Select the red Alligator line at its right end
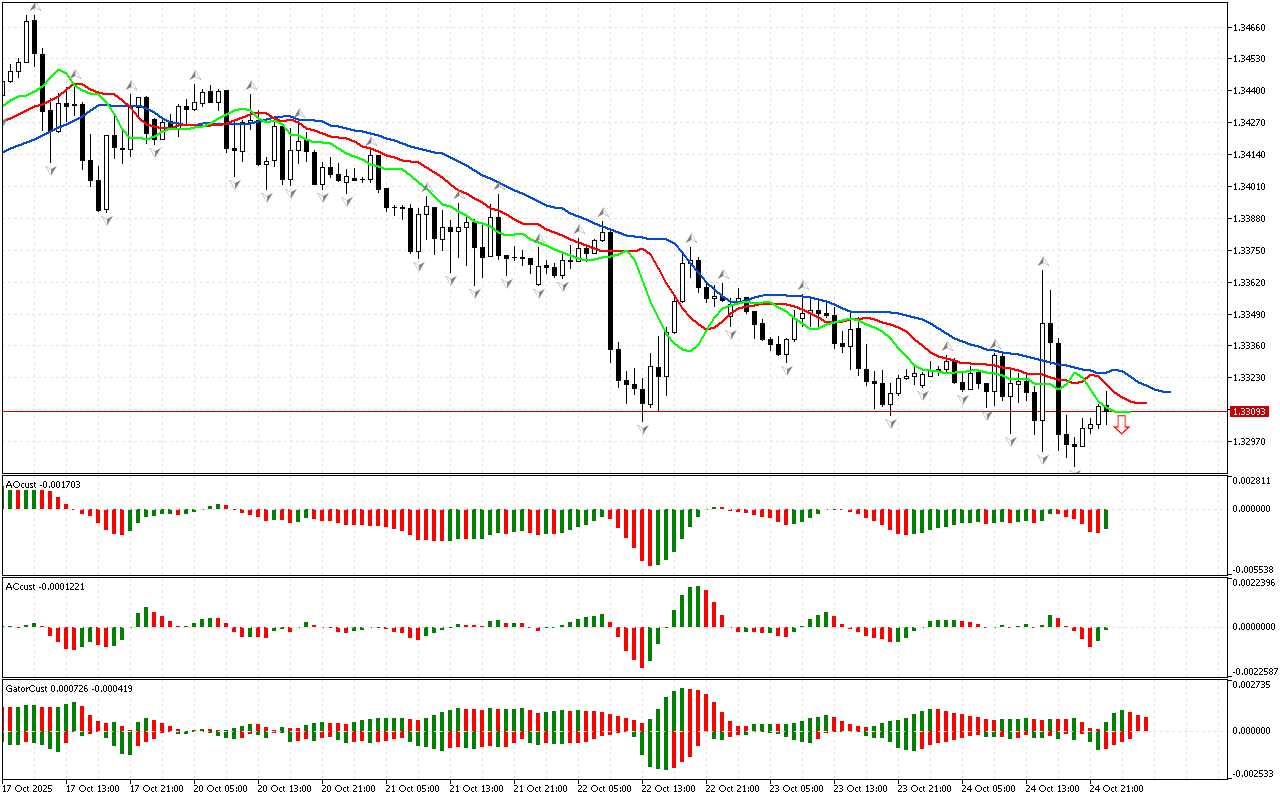The image size is (1280, 800). (x=1142, y=402)
